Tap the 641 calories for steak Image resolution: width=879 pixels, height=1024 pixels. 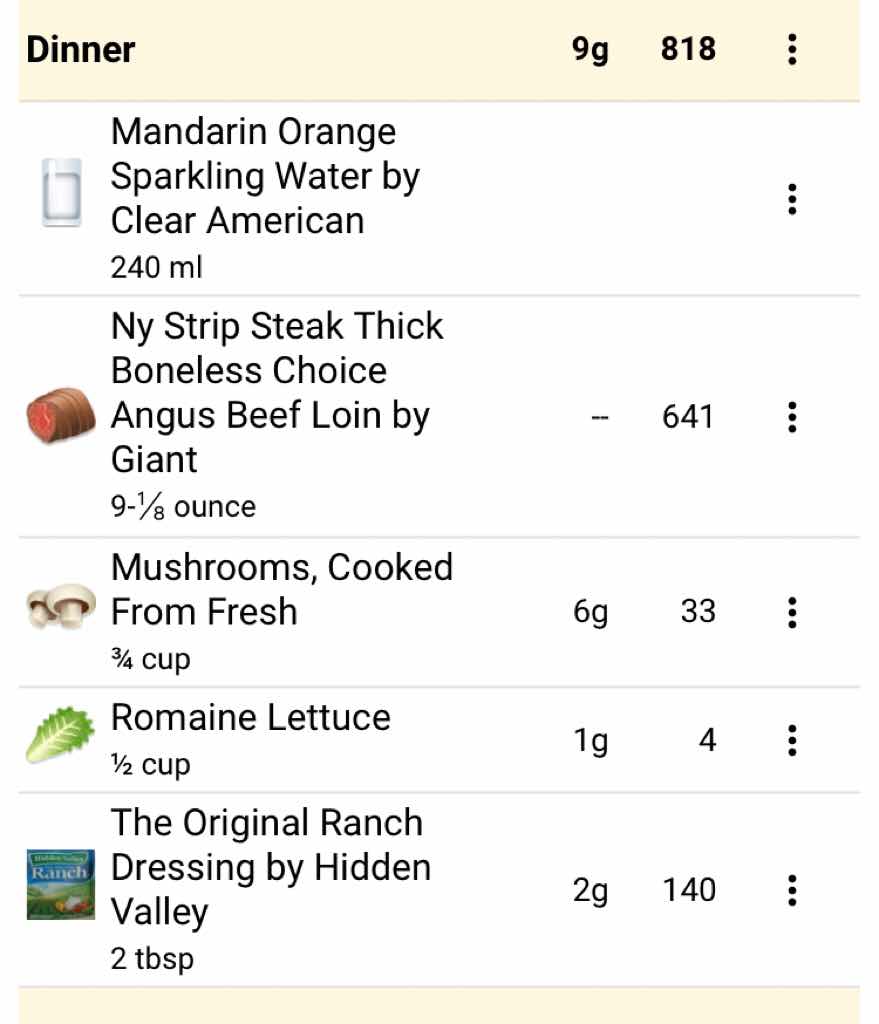(688, 417)
